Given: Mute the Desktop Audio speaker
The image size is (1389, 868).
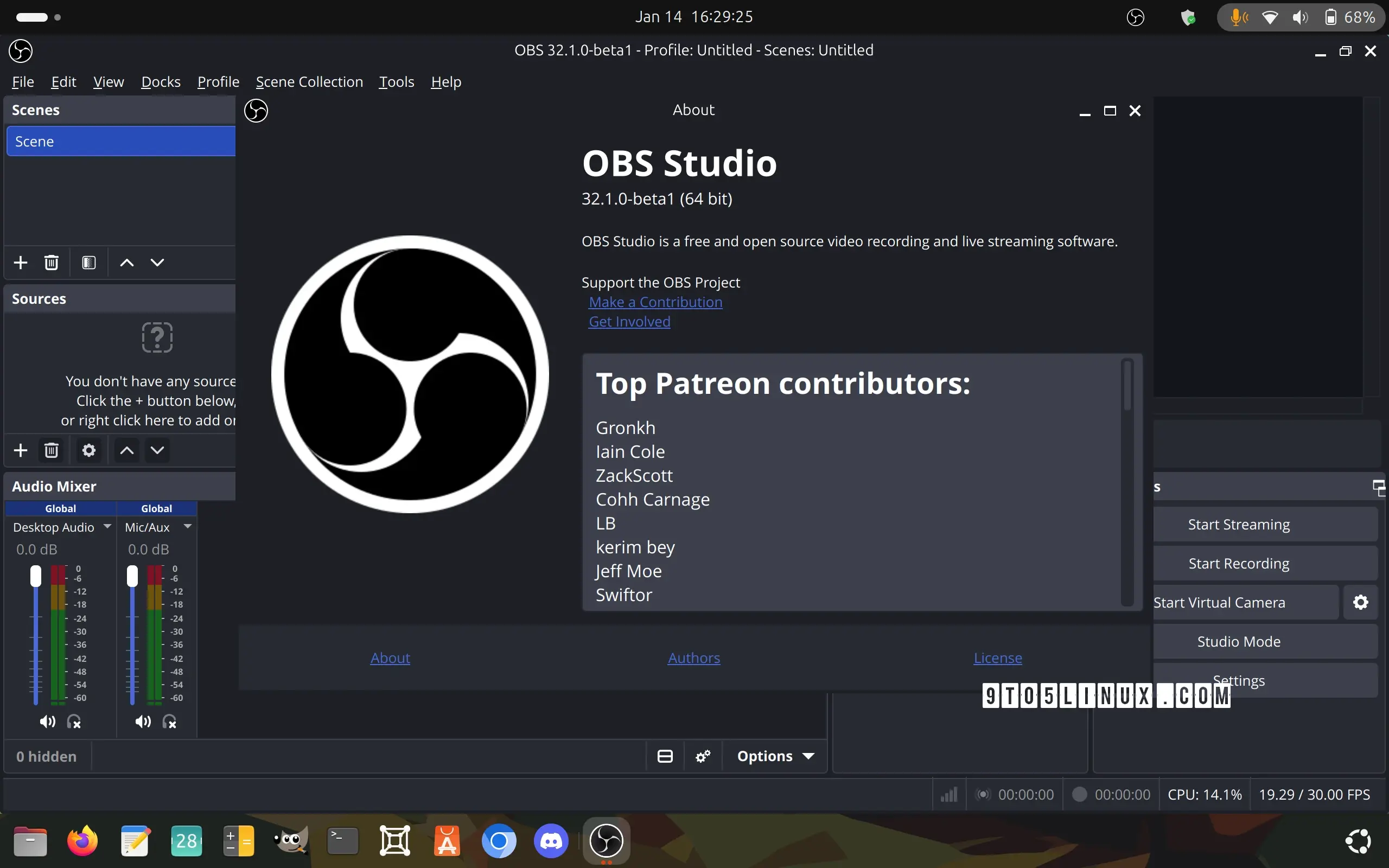Looking at the screenshot, I should click(48, 722).
